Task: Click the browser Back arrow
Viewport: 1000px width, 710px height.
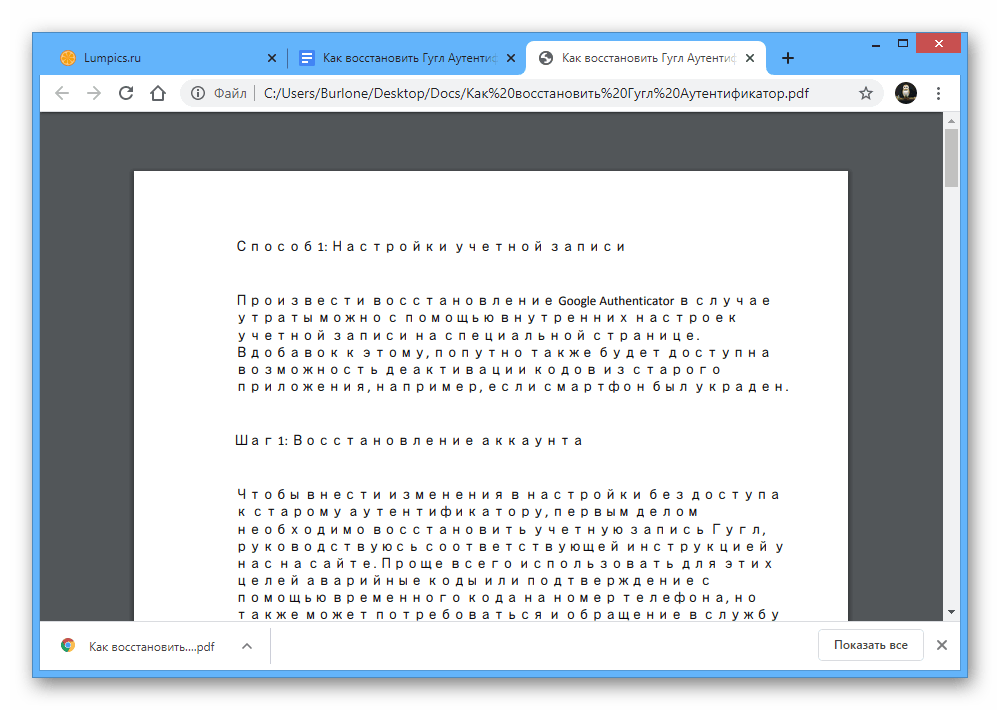Action: click(62, 93)
